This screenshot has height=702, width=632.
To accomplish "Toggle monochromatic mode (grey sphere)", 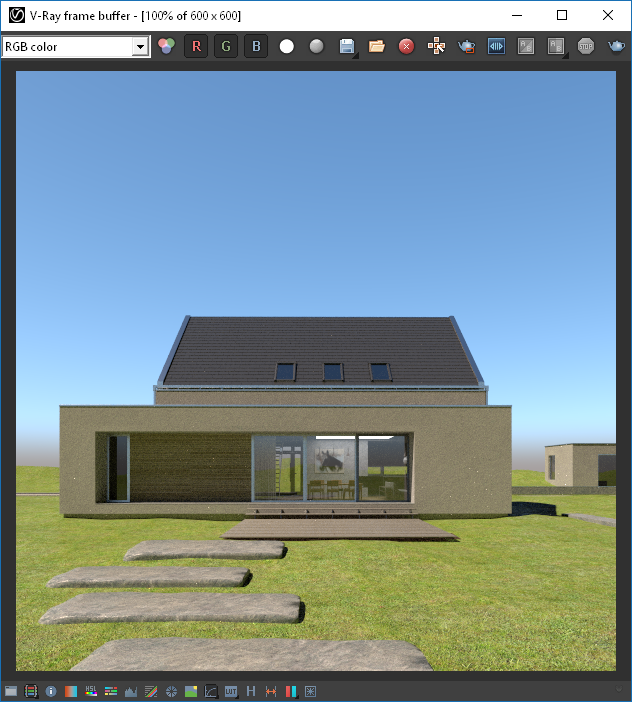I will pyautogui.click(x=316, y=47).
